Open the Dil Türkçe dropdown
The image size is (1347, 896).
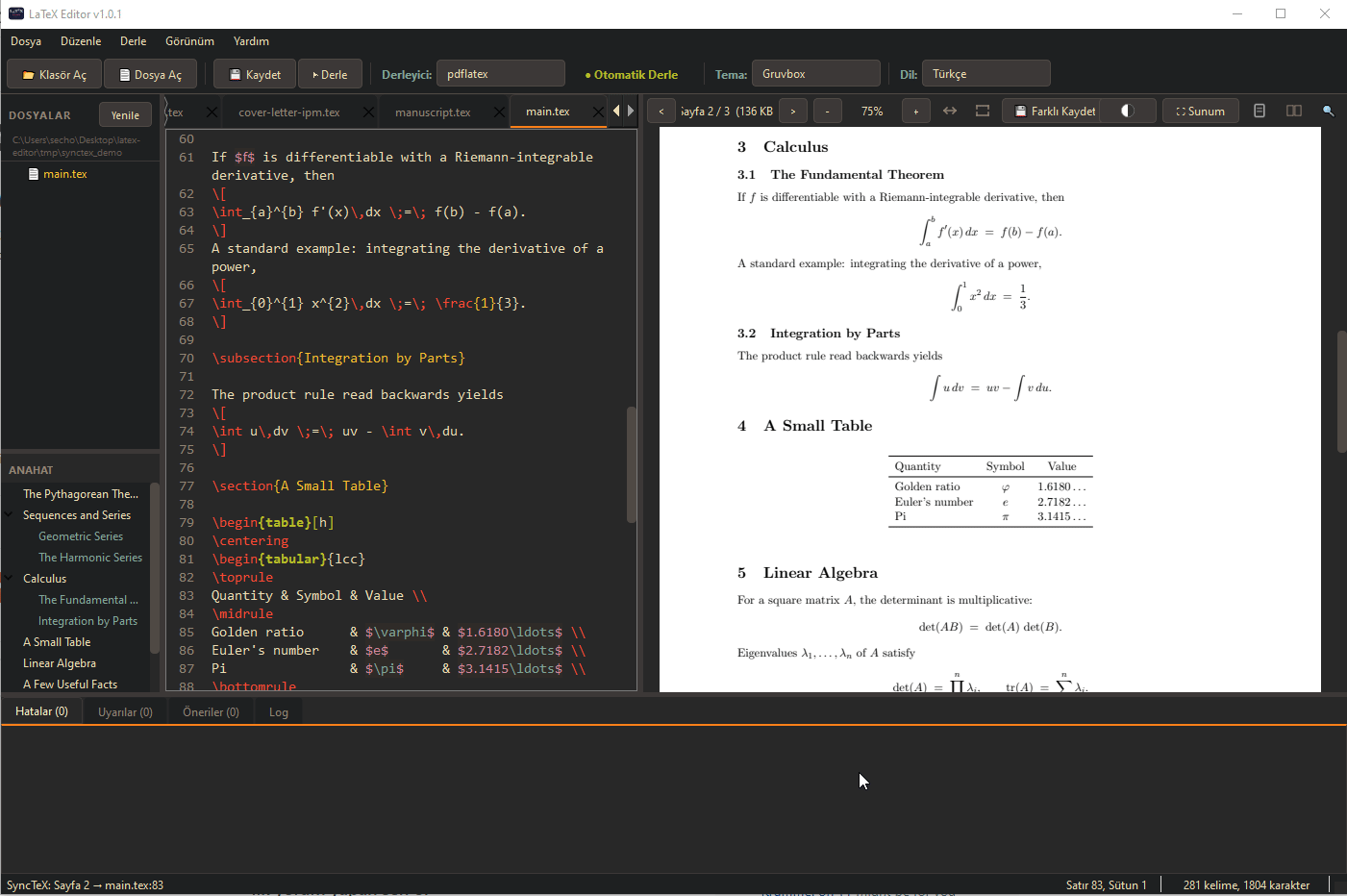click(x=985, y=74)
